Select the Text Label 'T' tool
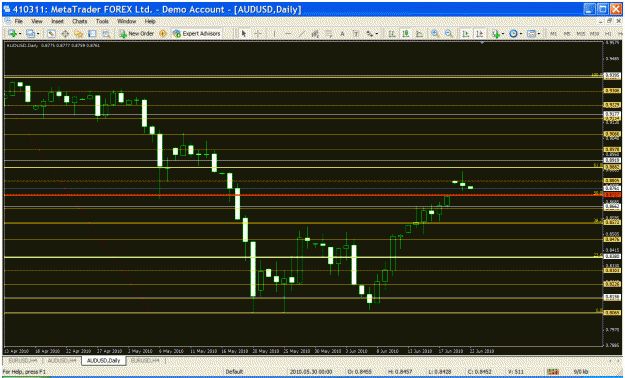 coord(356,34)
